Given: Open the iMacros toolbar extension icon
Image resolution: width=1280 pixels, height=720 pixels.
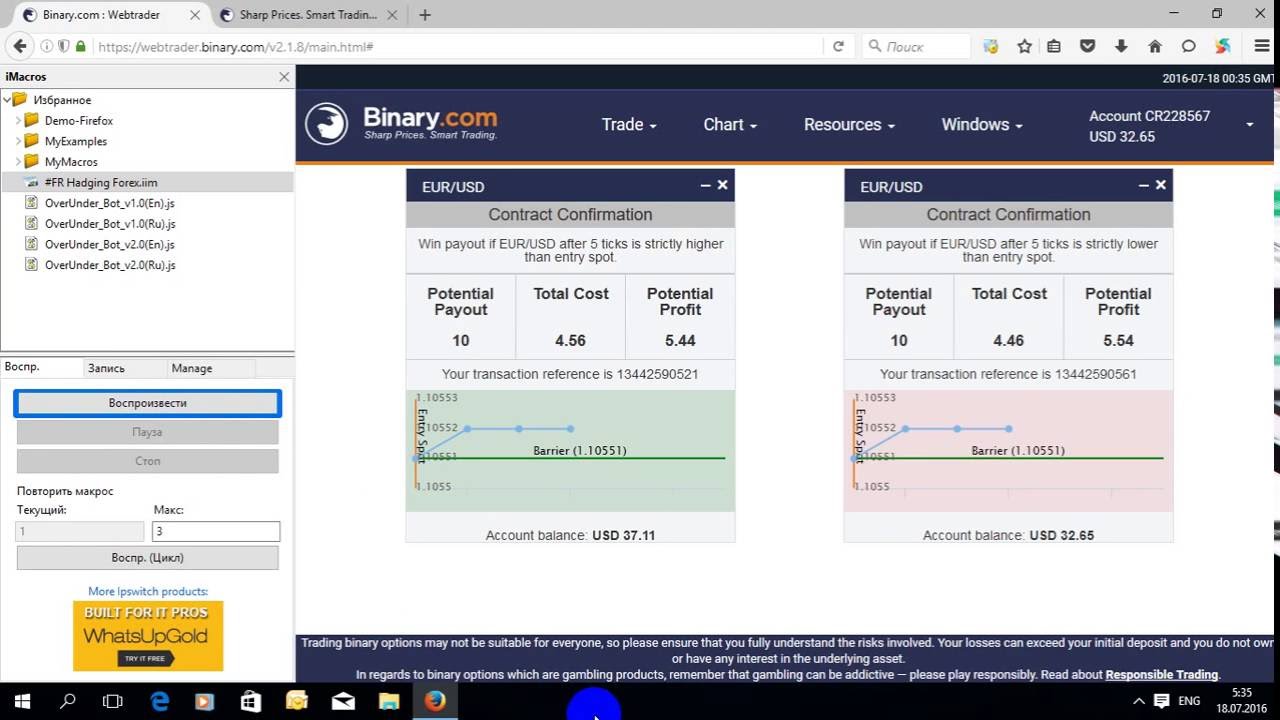Looking at the screenshot, I should 991,46.
